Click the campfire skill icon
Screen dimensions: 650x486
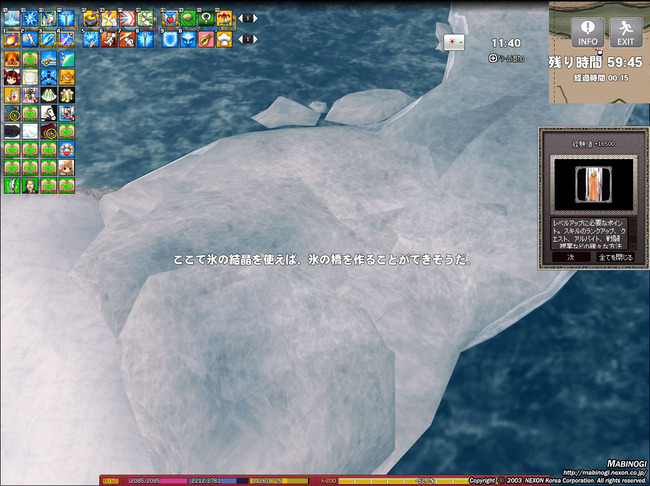pos(12,59)
